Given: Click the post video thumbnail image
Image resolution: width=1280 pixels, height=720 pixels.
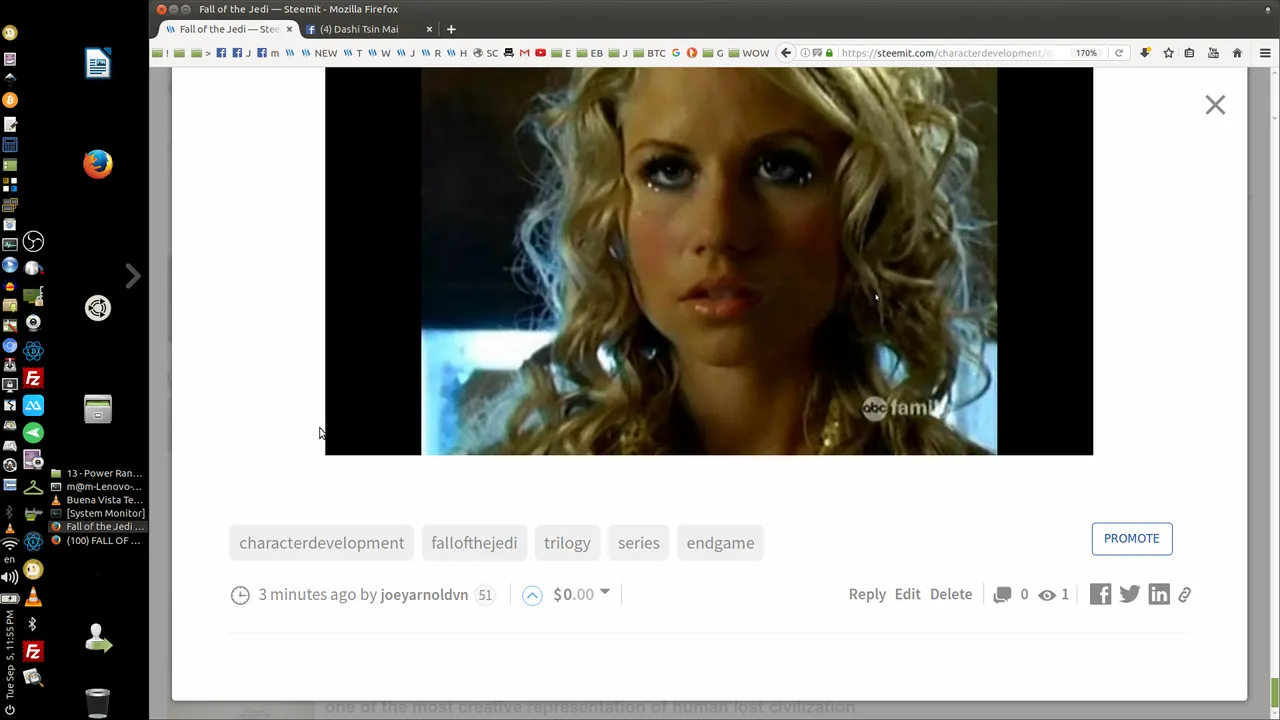Looking at the screenshot, I should (x=709, y=261).
